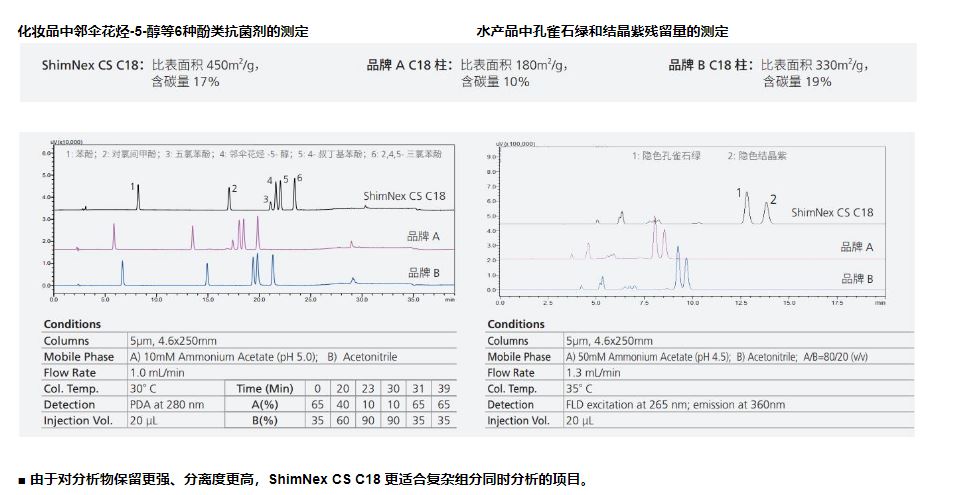Click A(%) gradient row label

[265, 404]
